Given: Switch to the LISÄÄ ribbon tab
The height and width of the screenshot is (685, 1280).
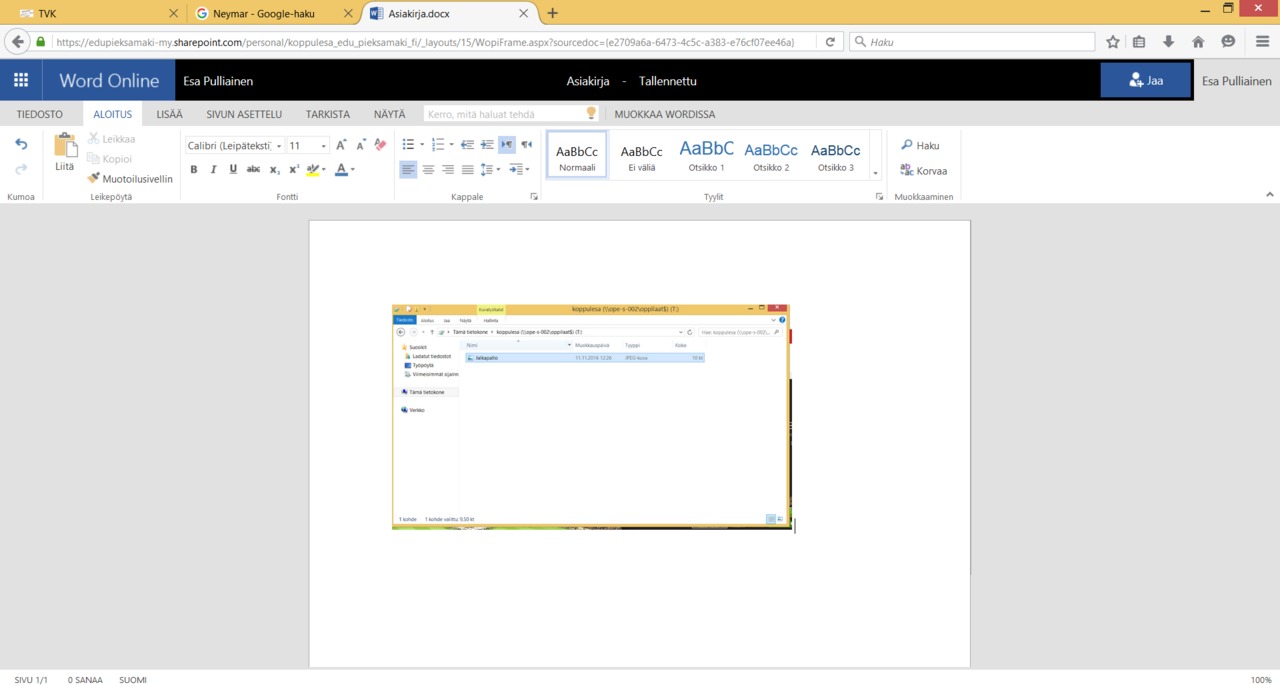Looking at the screenshot, I should click(x=169, y=114).
